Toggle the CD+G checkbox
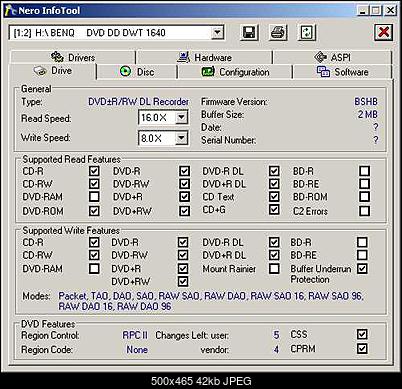 pos(274,209)
